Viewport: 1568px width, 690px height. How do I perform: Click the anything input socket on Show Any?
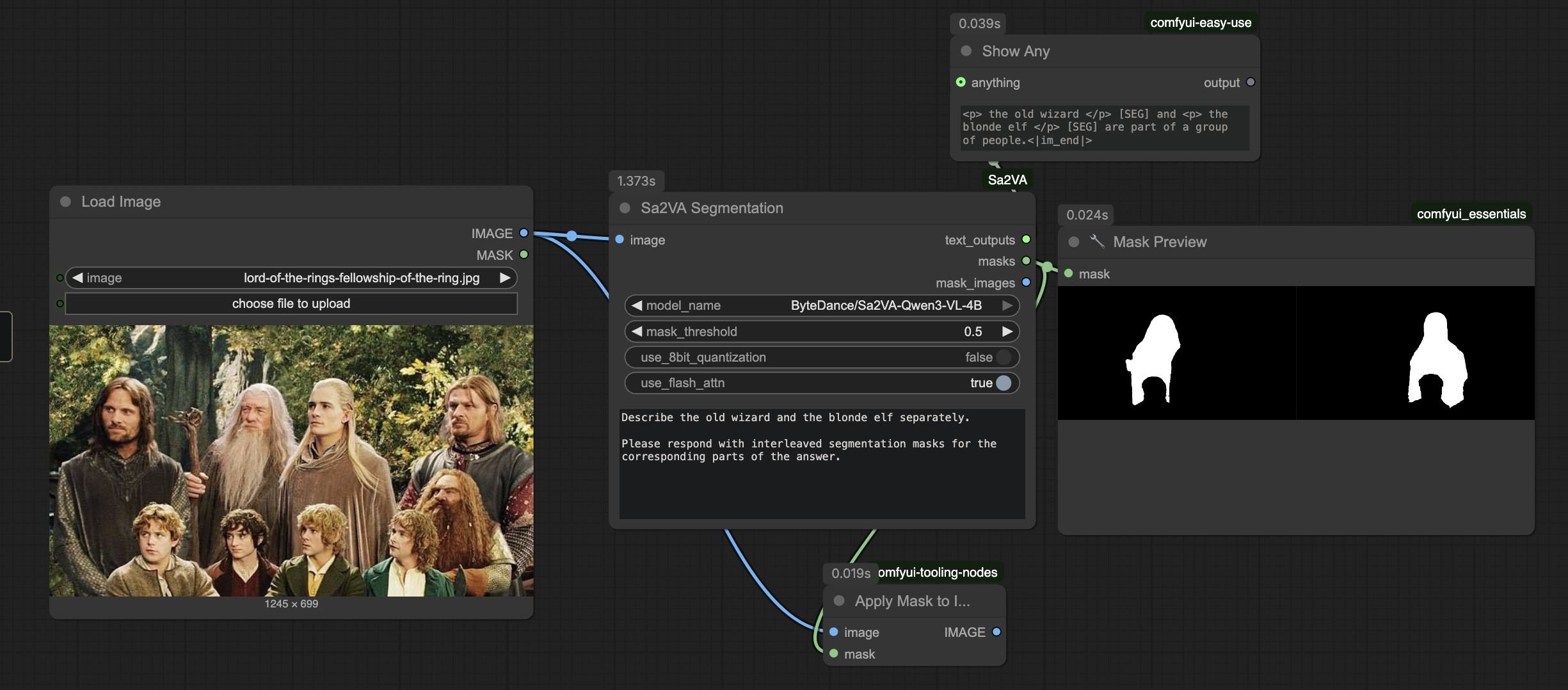[961, 82]
